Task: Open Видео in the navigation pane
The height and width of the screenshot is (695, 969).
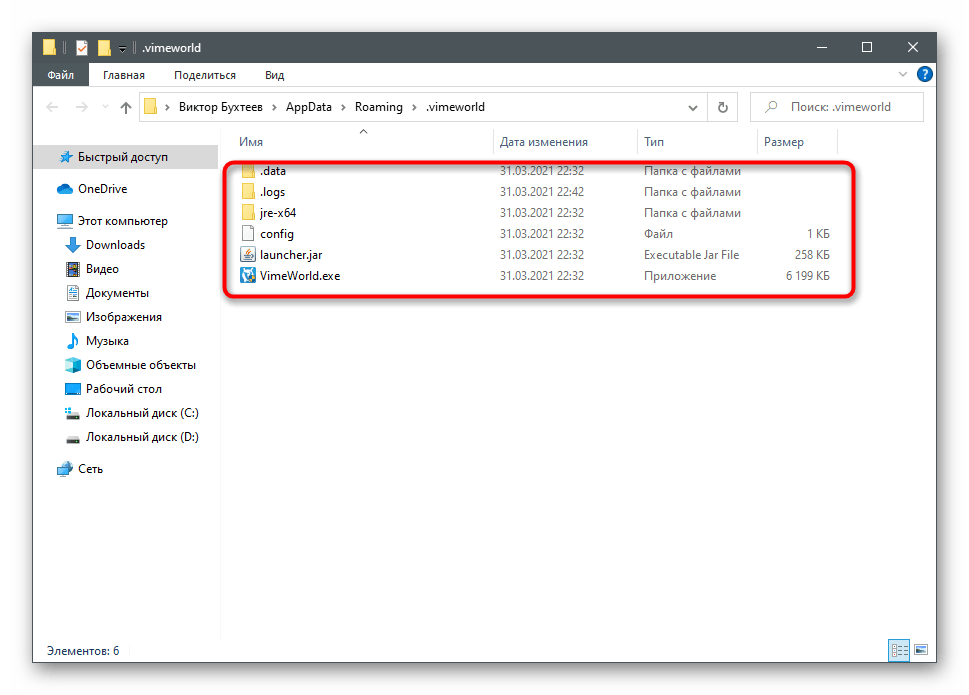Action: pos(102,269)
